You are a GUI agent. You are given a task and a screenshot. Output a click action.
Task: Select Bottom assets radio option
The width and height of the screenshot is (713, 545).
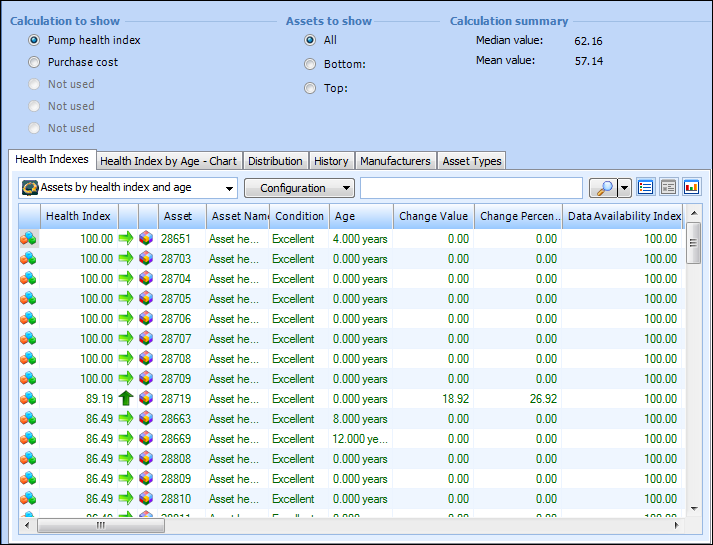310,64
